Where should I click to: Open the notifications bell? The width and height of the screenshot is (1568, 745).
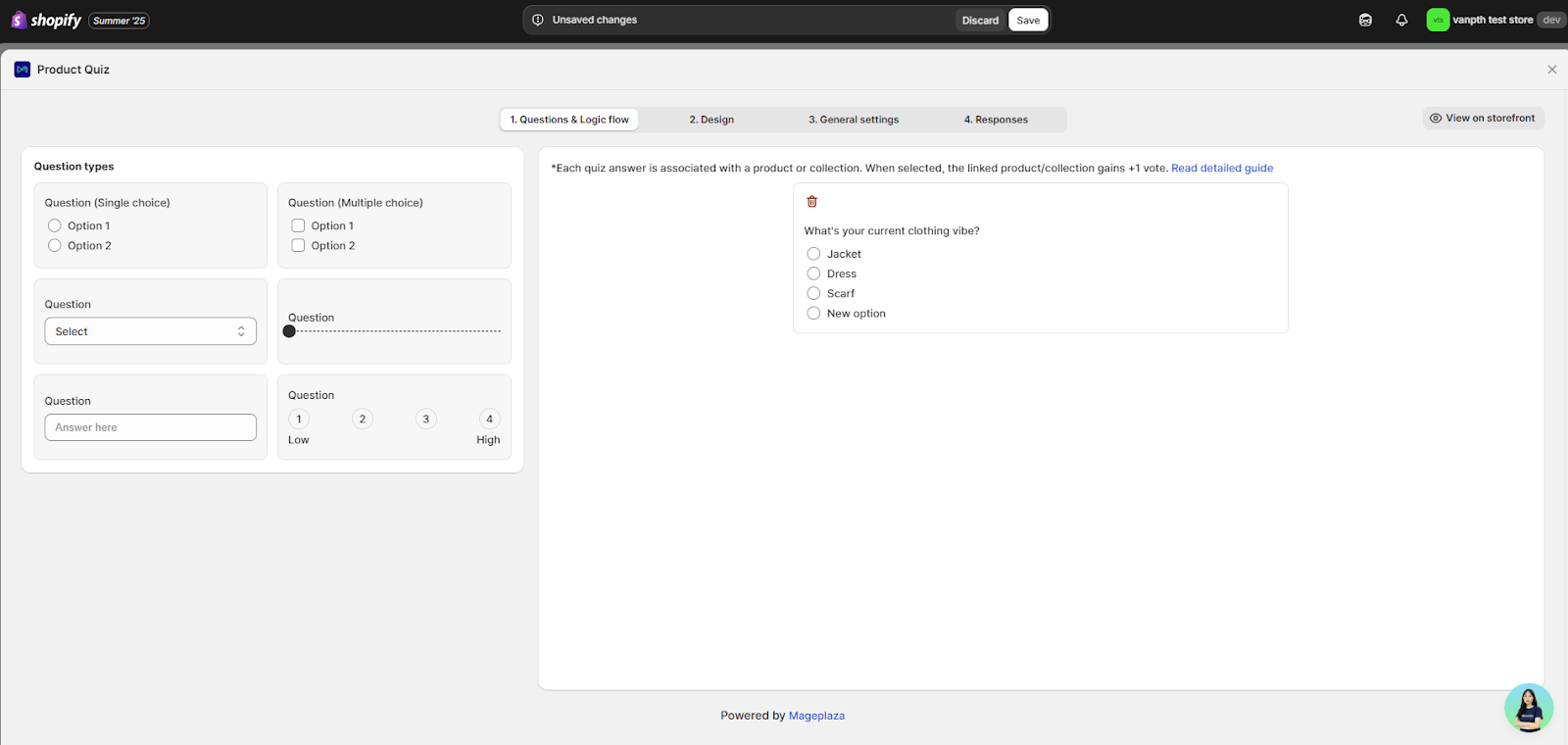click(1401, 20)
